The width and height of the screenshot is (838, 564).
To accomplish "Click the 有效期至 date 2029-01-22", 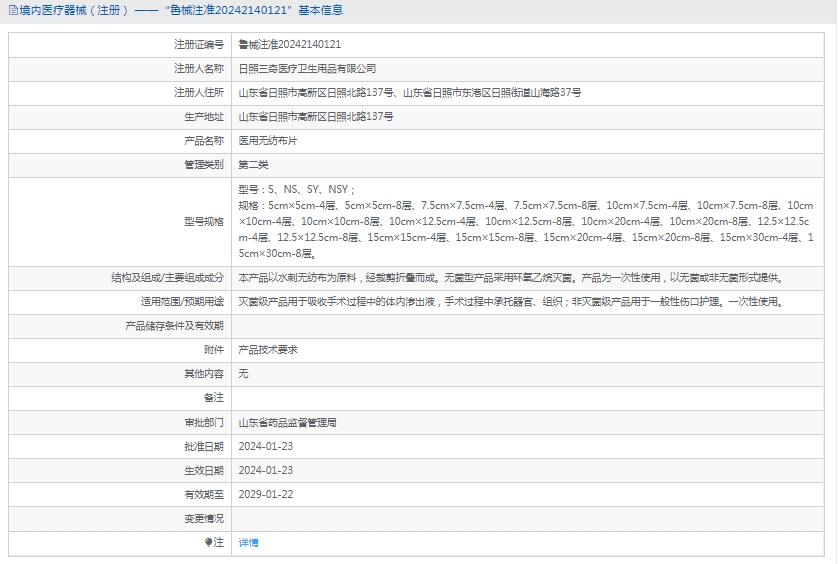I will click(265, 495).
